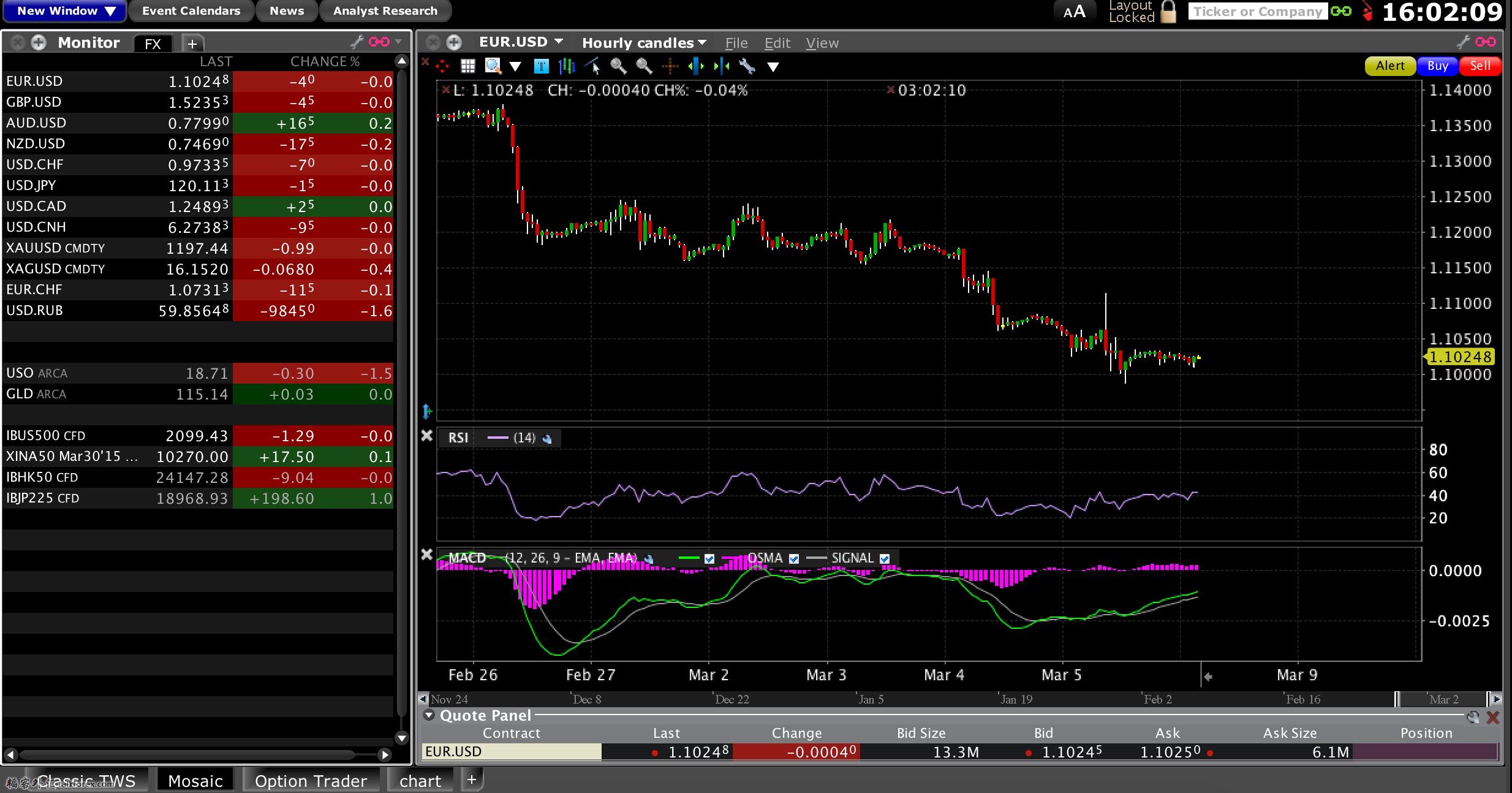Click the Ticker or Company search field

coord(1258,11)
